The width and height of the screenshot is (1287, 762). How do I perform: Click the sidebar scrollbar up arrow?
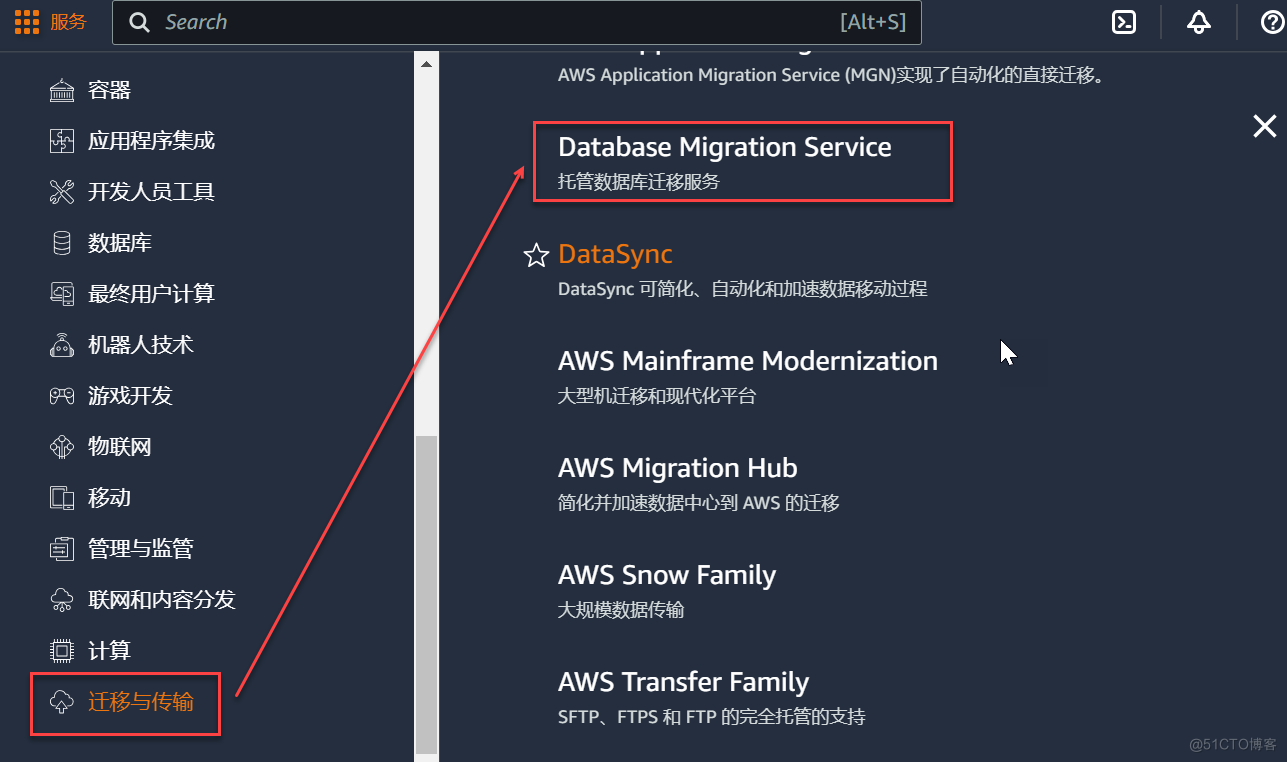pos(426,64)
